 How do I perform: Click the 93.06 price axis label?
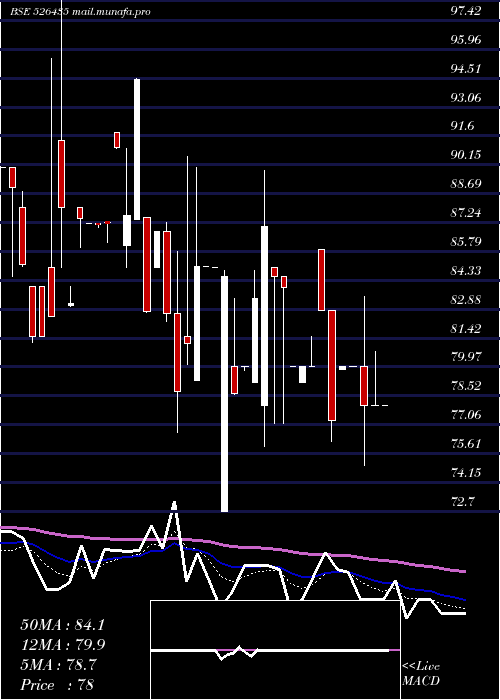click(x=466, y=98)
